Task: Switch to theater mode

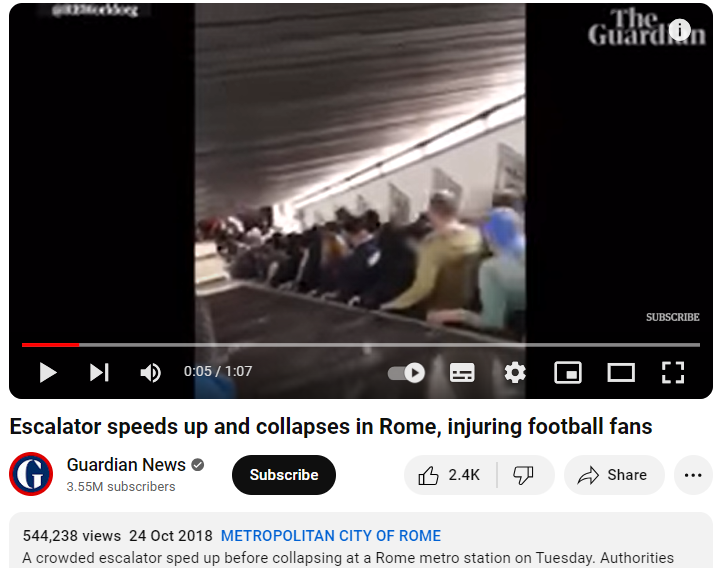Action: tap(621, 372)
